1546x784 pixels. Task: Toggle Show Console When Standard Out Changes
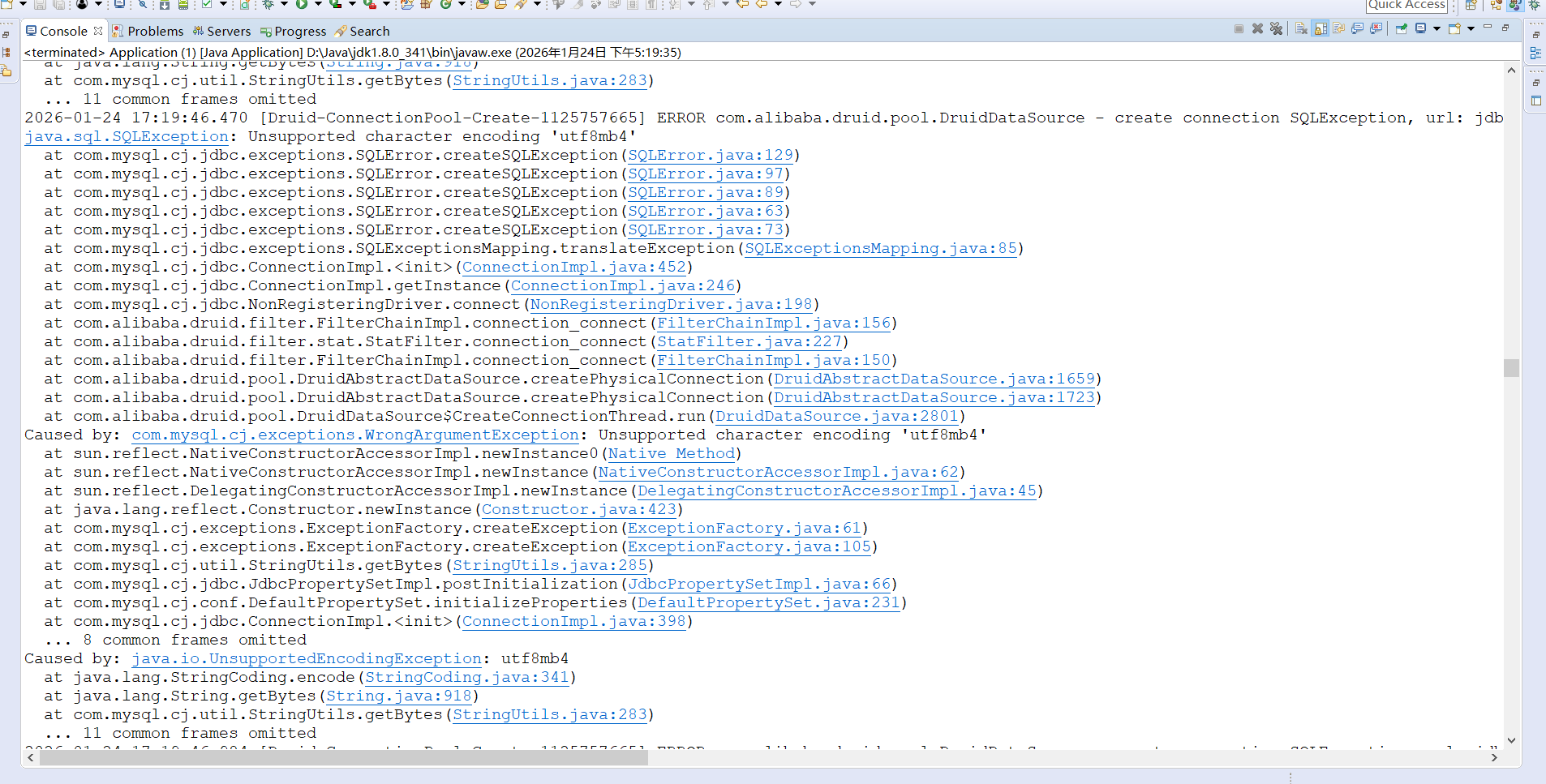point(1357,30)
